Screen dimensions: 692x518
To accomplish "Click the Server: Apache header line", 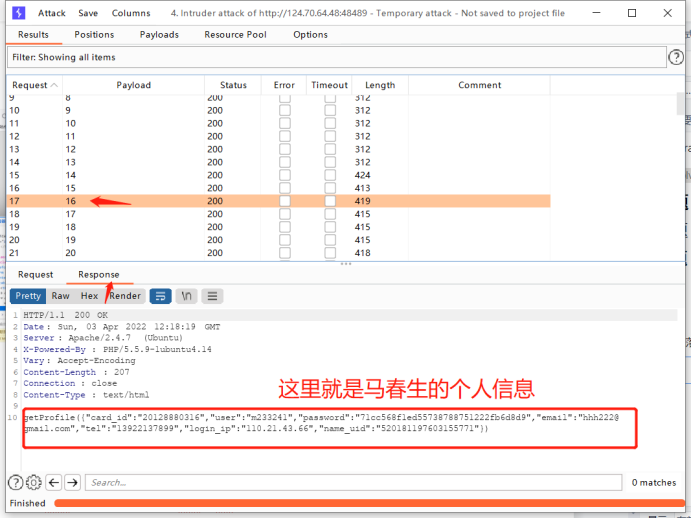I will [103, 338].
